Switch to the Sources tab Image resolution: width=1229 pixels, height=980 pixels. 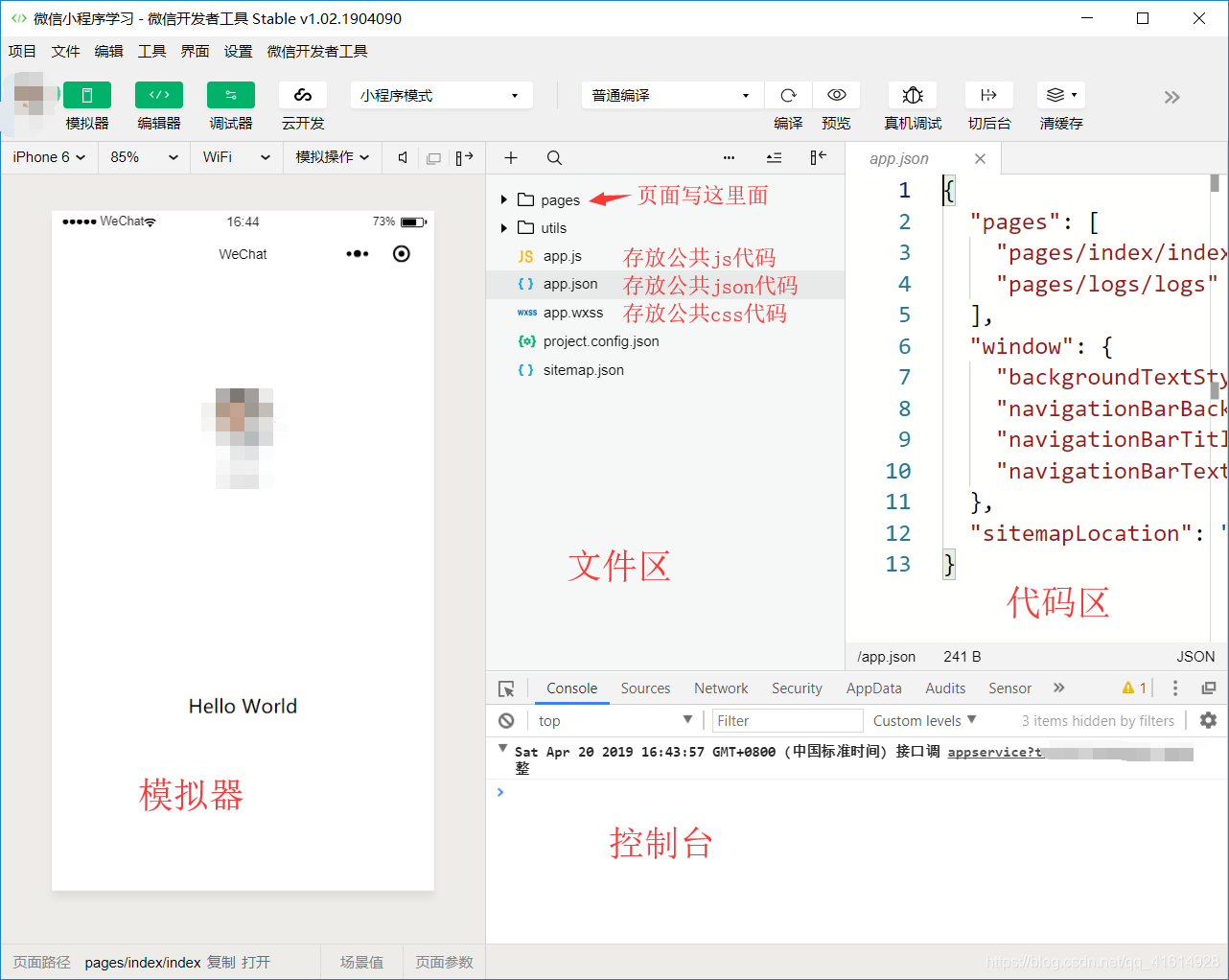pos(645,688)
